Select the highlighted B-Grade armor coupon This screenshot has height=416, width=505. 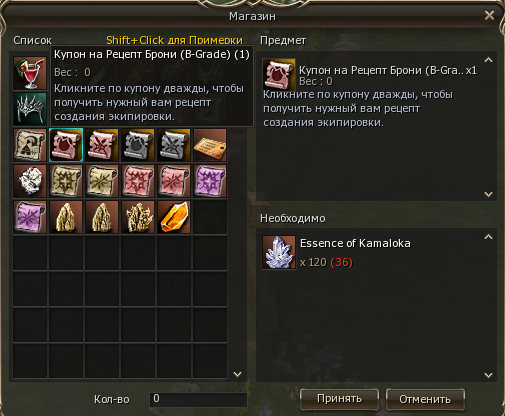(66, 145)
